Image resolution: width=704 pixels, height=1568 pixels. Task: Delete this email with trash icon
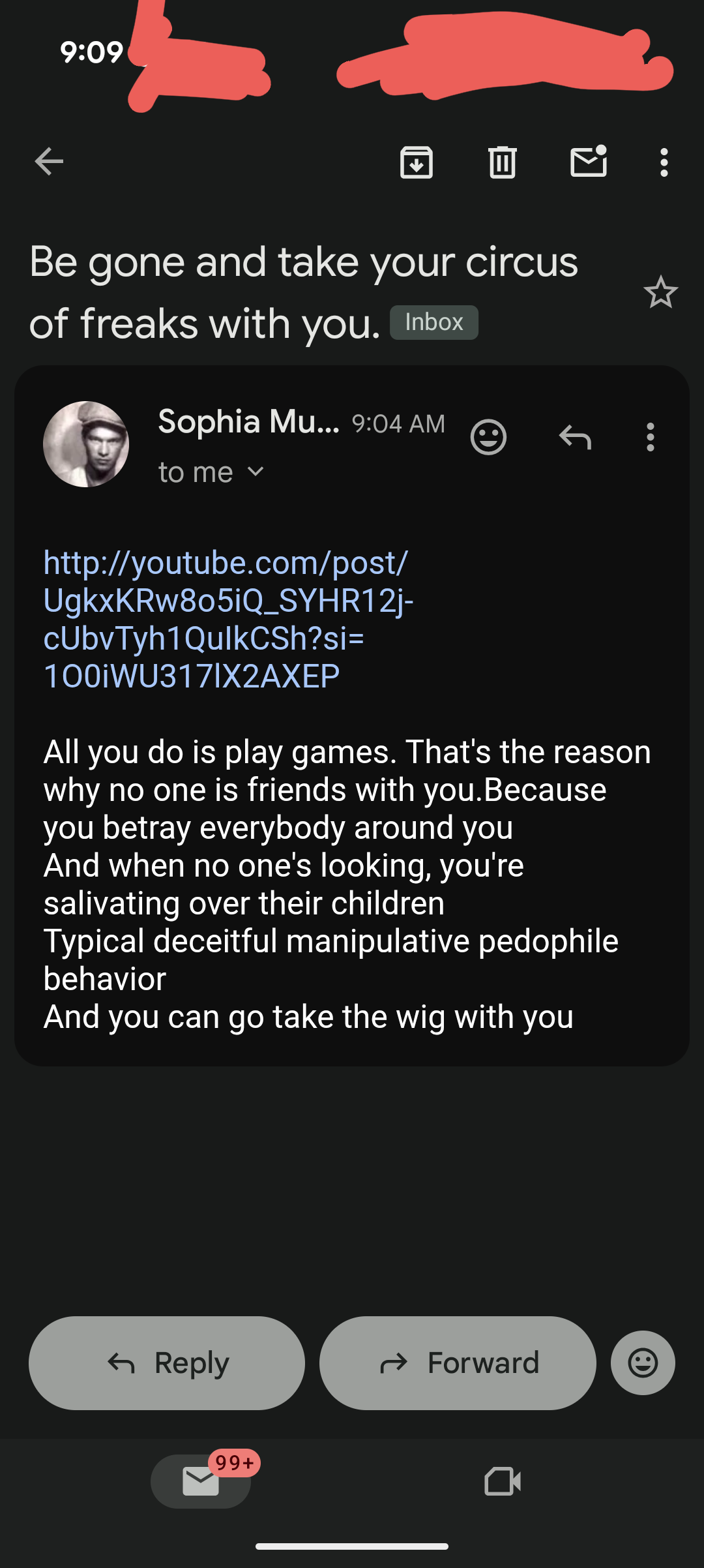[x=503, y=162]
